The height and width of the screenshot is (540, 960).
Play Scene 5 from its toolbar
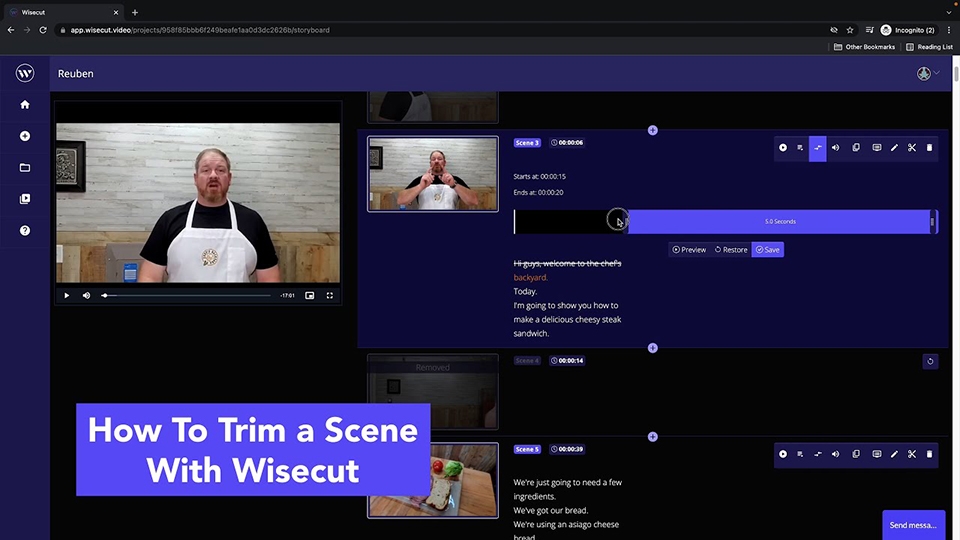(783, 454)
